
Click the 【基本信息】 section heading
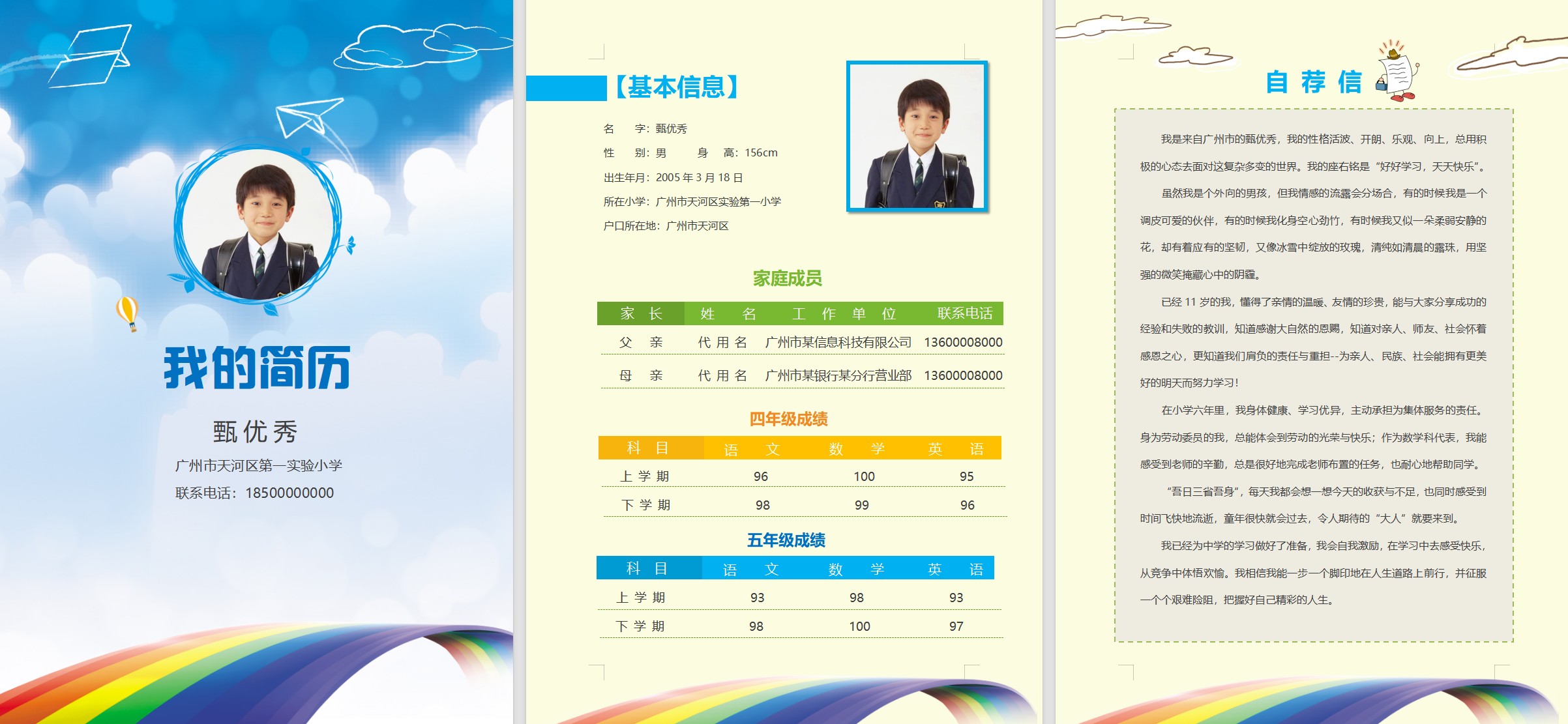coord(676,87)
